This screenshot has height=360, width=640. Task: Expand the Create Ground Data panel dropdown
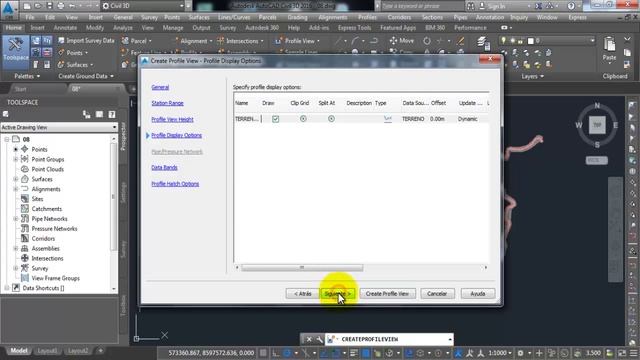(86, 76)
